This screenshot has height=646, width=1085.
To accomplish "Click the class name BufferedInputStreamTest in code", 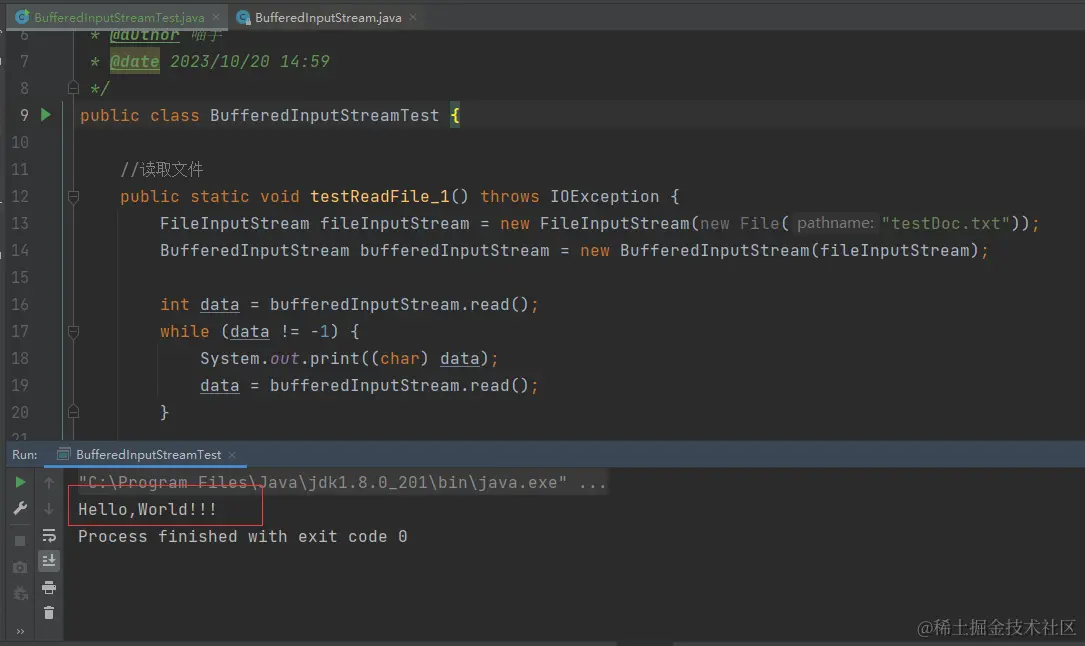I will (x=325, y=116).
